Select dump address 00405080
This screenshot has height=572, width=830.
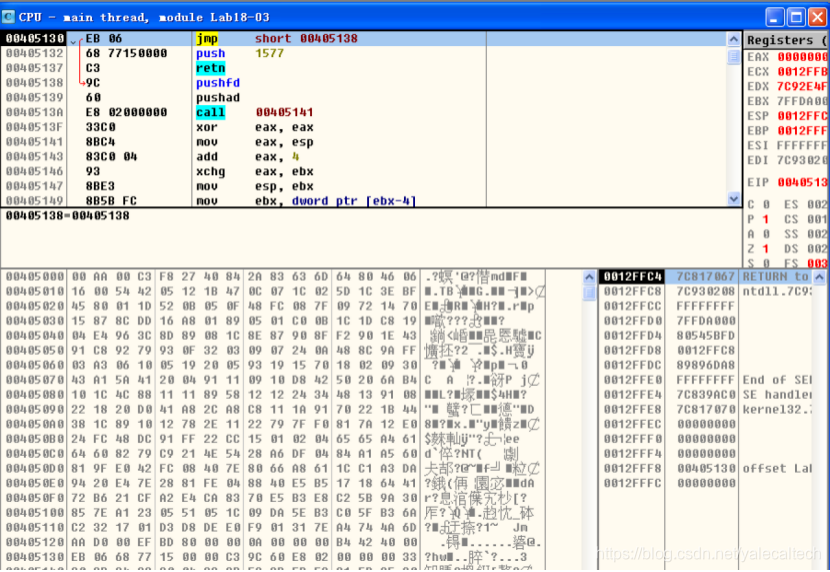pyautogui.click(x=35, y=395)
